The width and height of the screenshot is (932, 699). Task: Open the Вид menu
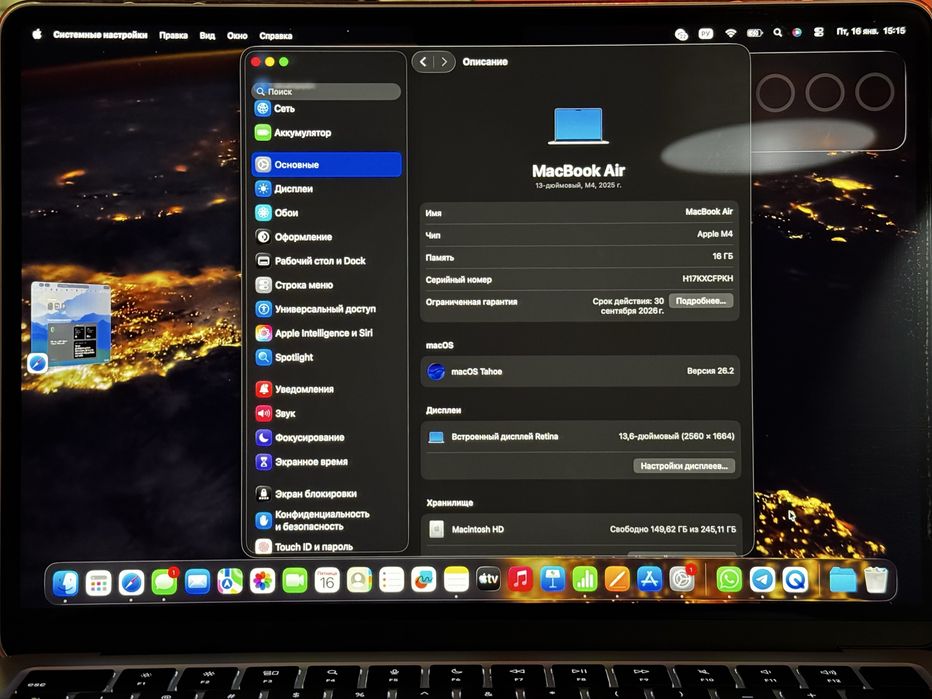[207, 36]
